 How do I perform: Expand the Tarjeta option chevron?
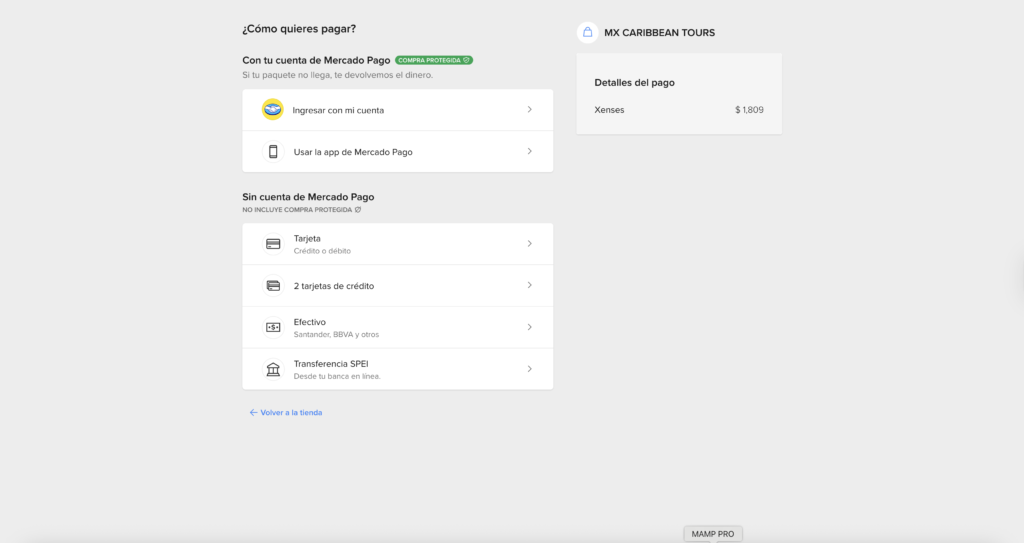[x=529, y=244]
